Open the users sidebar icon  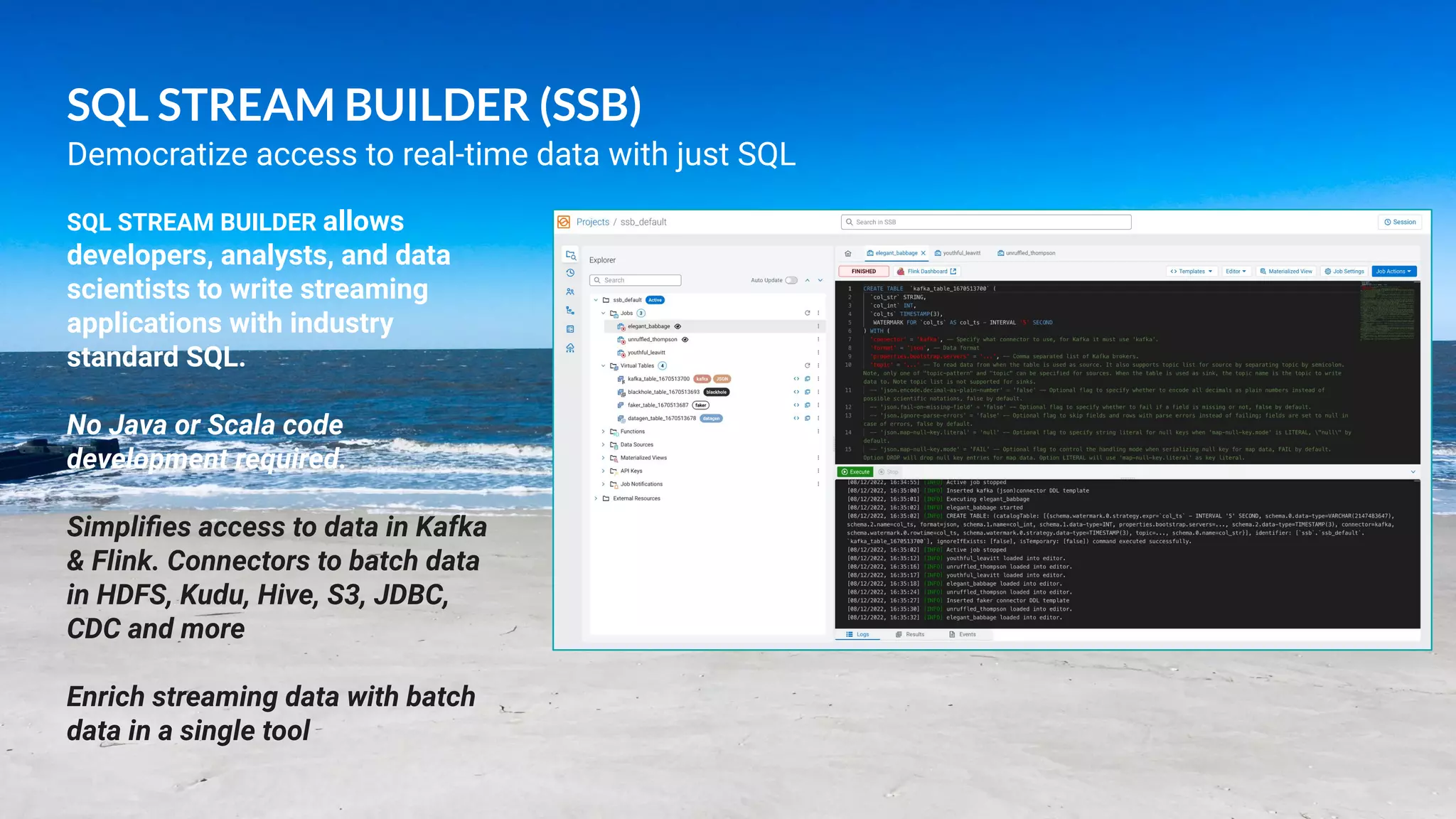[570, 291]
